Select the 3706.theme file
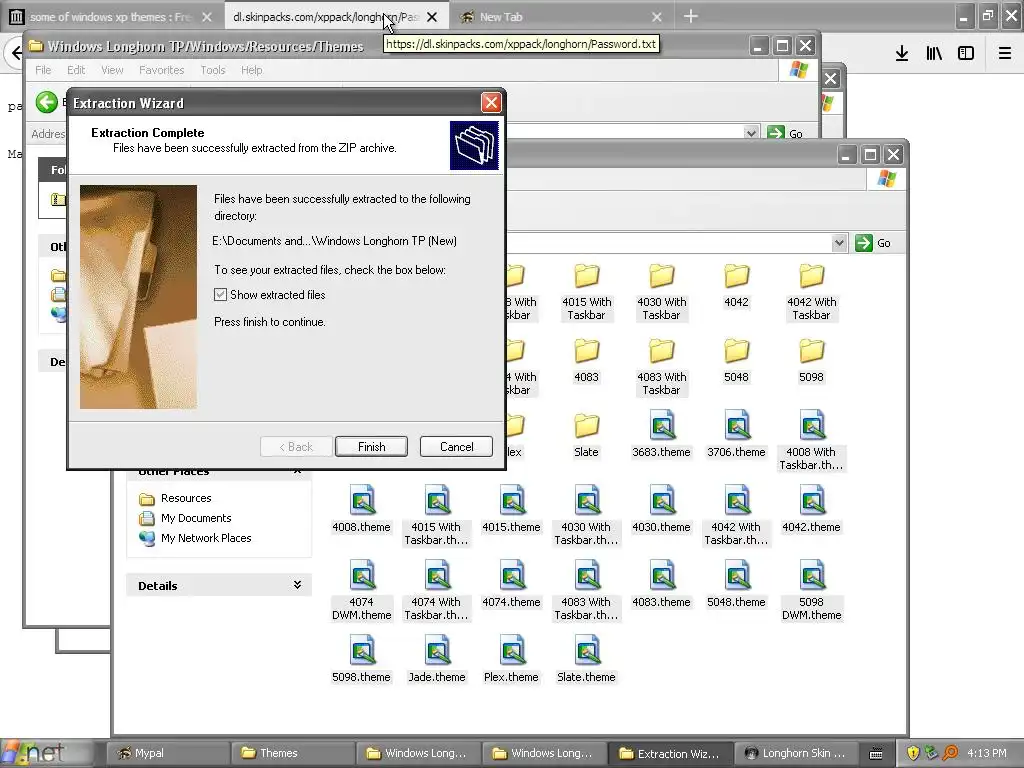Screen dimensions: 1024x768 point(736,434)
